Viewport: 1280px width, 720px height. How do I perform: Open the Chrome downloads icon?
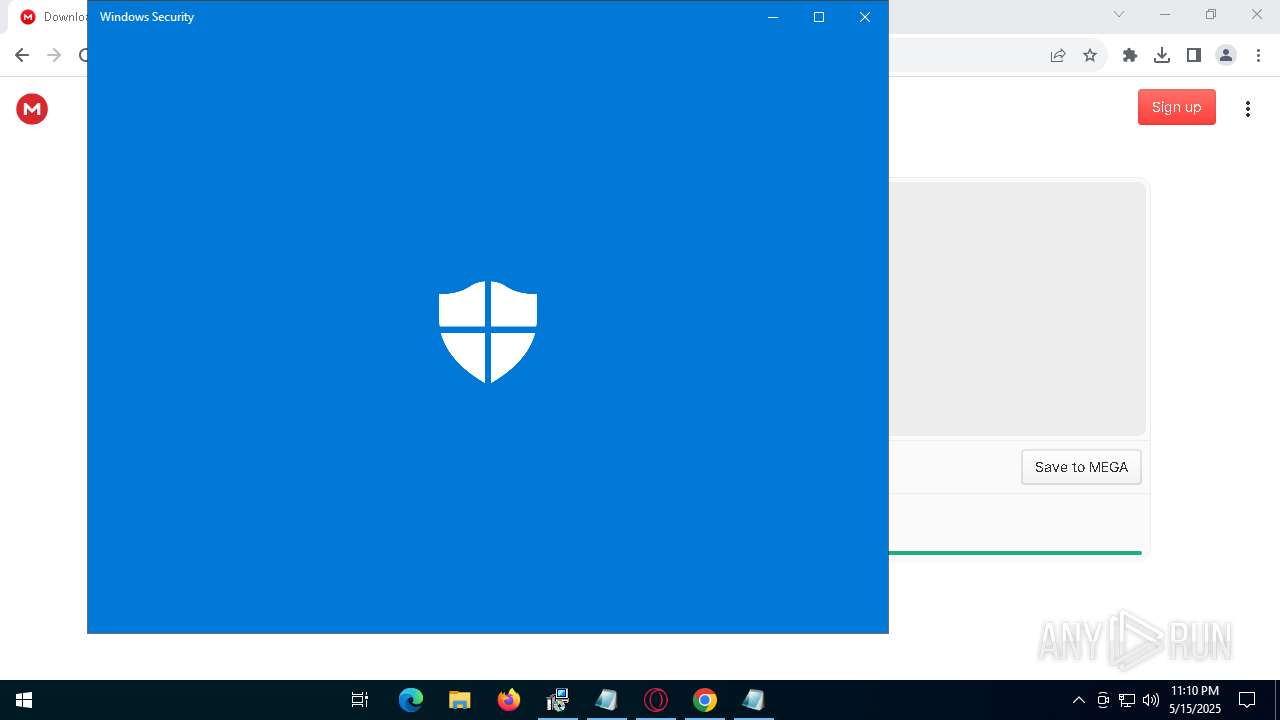(x=1162, y=55)
